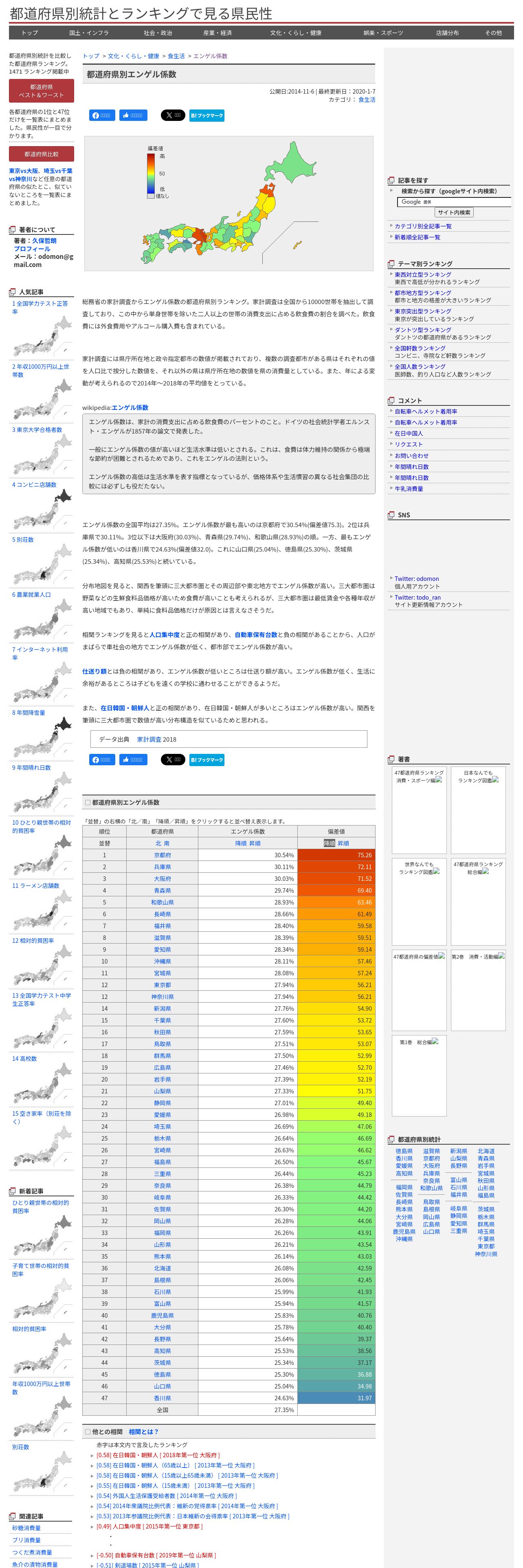This screenshot has height=1568, width=523.
Task: Open その他 navigation menu
Action: (493, 33)
